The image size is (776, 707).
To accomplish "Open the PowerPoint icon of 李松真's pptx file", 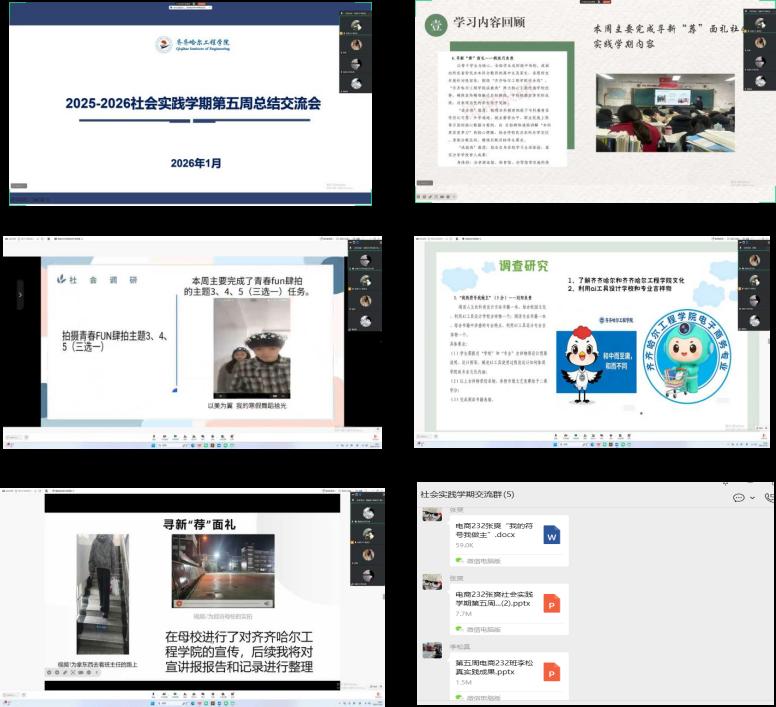I will click(551, 671).
